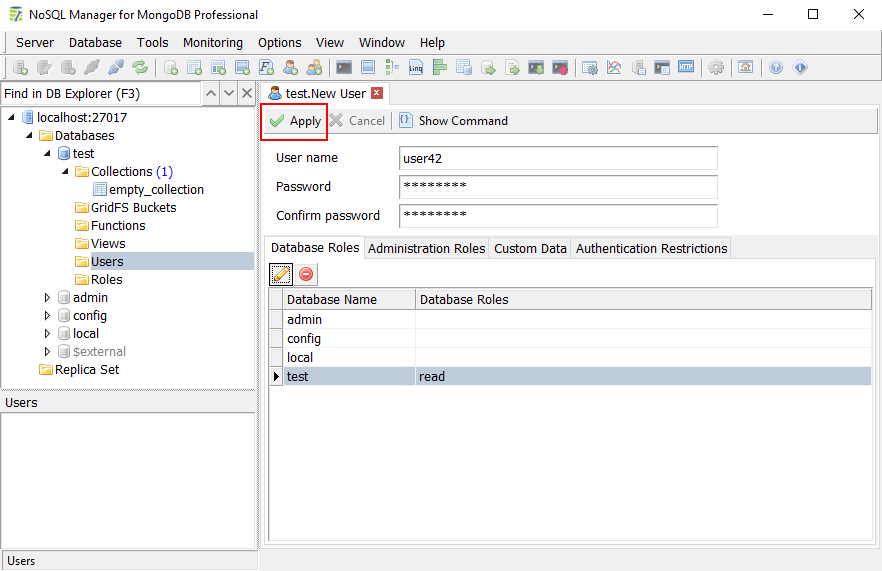882x571 pixels.
Task: Click the User name input field
Action: [558, 158]
